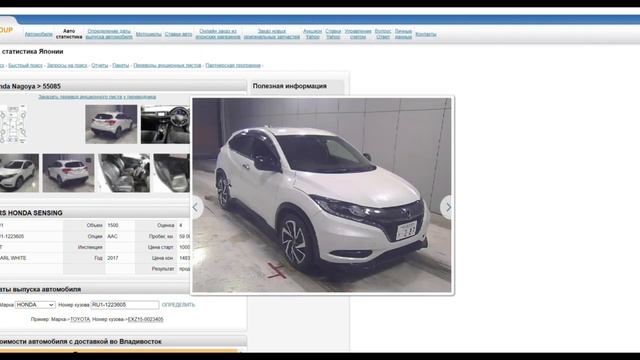640x360 pixels.
Task: Click the auction sheet translation order link
Action: pyautogui.click(x=97, y=97)
